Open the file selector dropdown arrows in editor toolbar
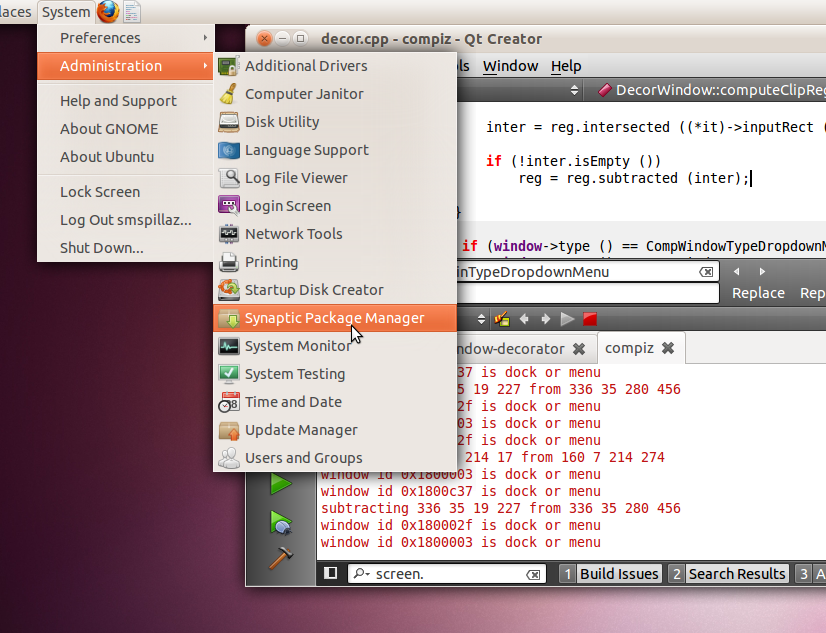 coord(574,91)
